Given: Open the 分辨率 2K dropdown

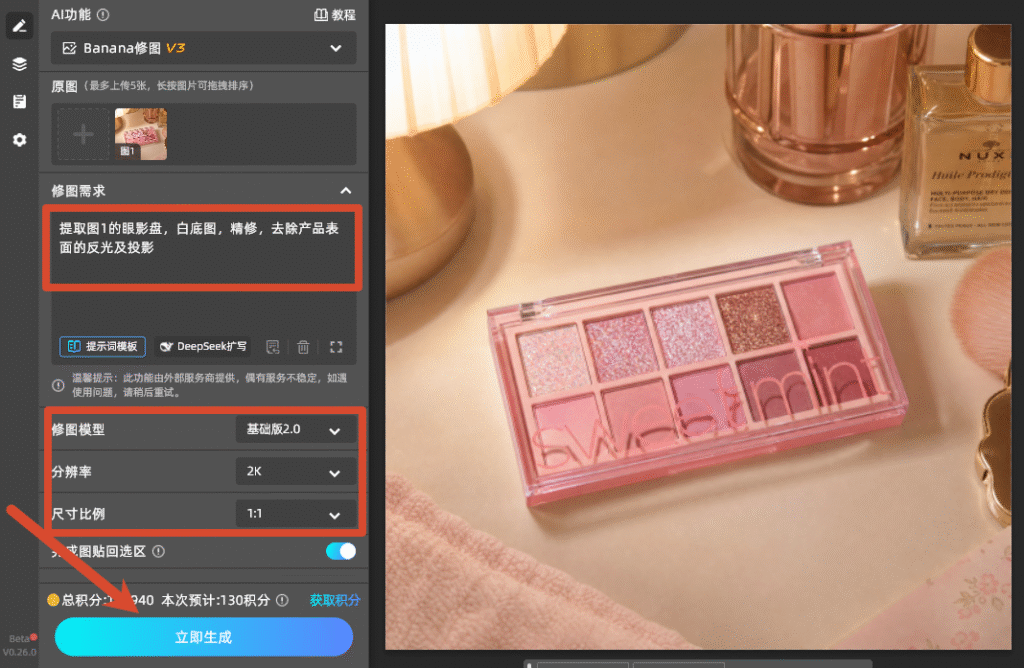Looking at the screenshot, I should click(x=295, y=471).
